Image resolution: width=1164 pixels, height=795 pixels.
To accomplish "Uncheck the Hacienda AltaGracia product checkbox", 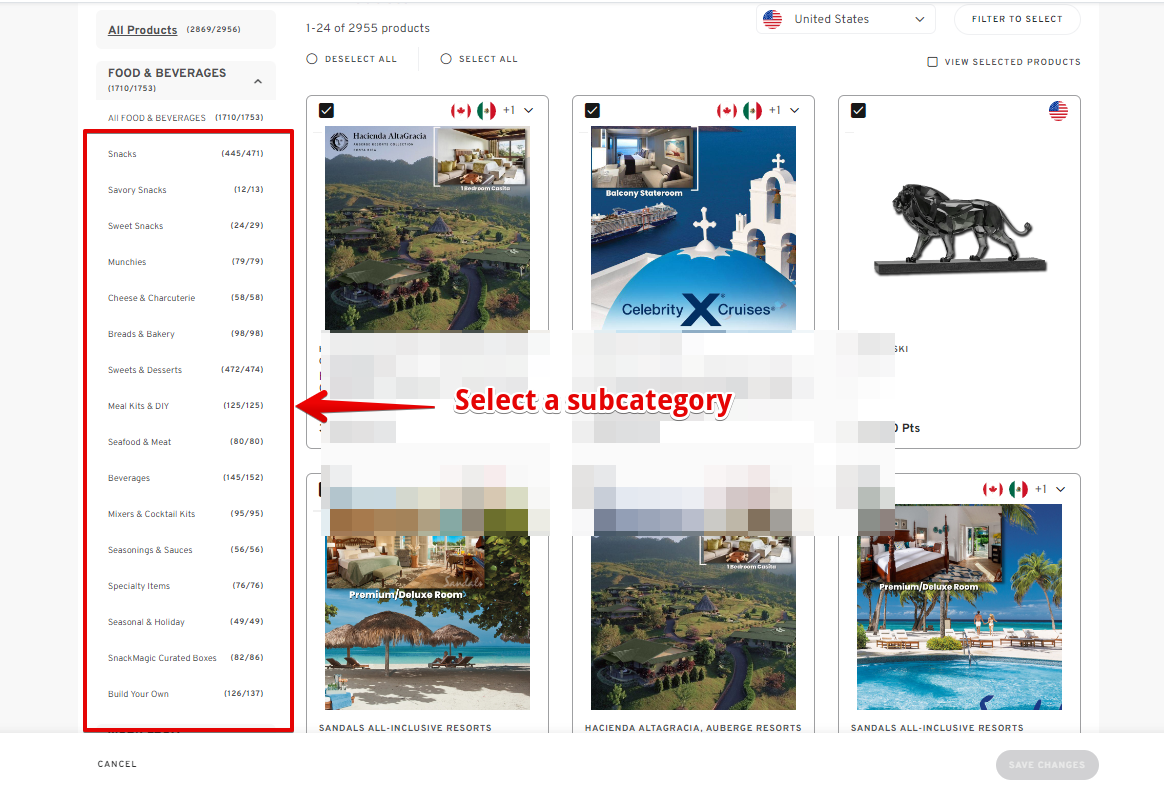I will (326, 111).
